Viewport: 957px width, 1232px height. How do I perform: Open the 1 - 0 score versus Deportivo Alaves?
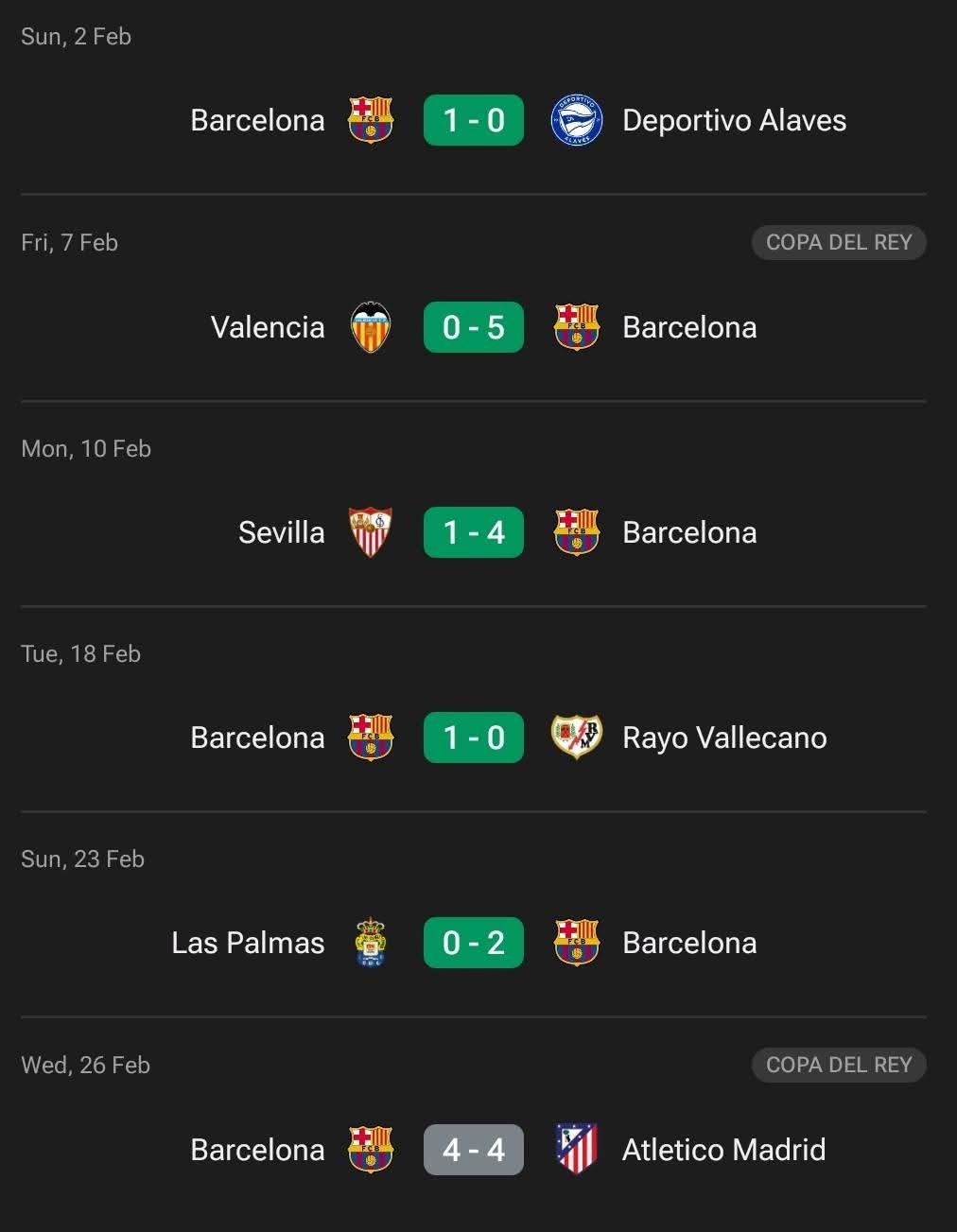tap(474, 120)
